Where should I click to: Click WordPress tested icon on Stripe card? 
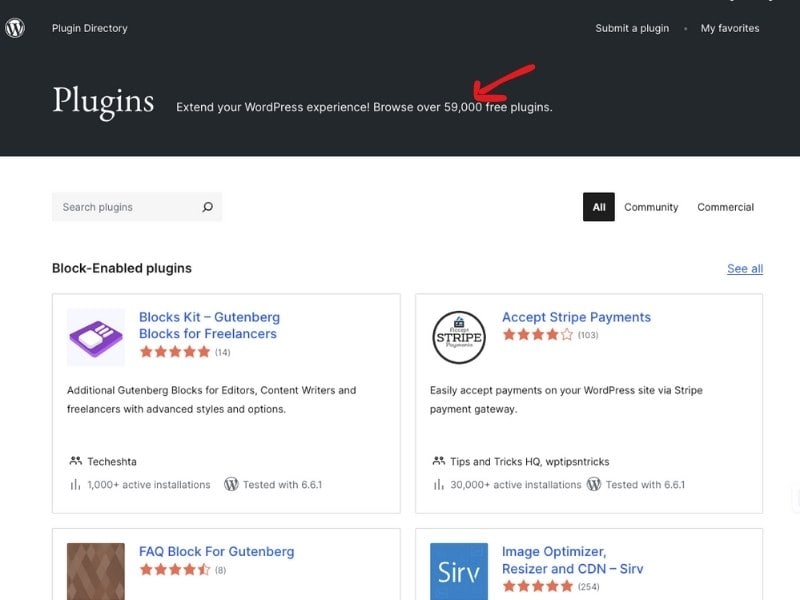tap(594, 484)
